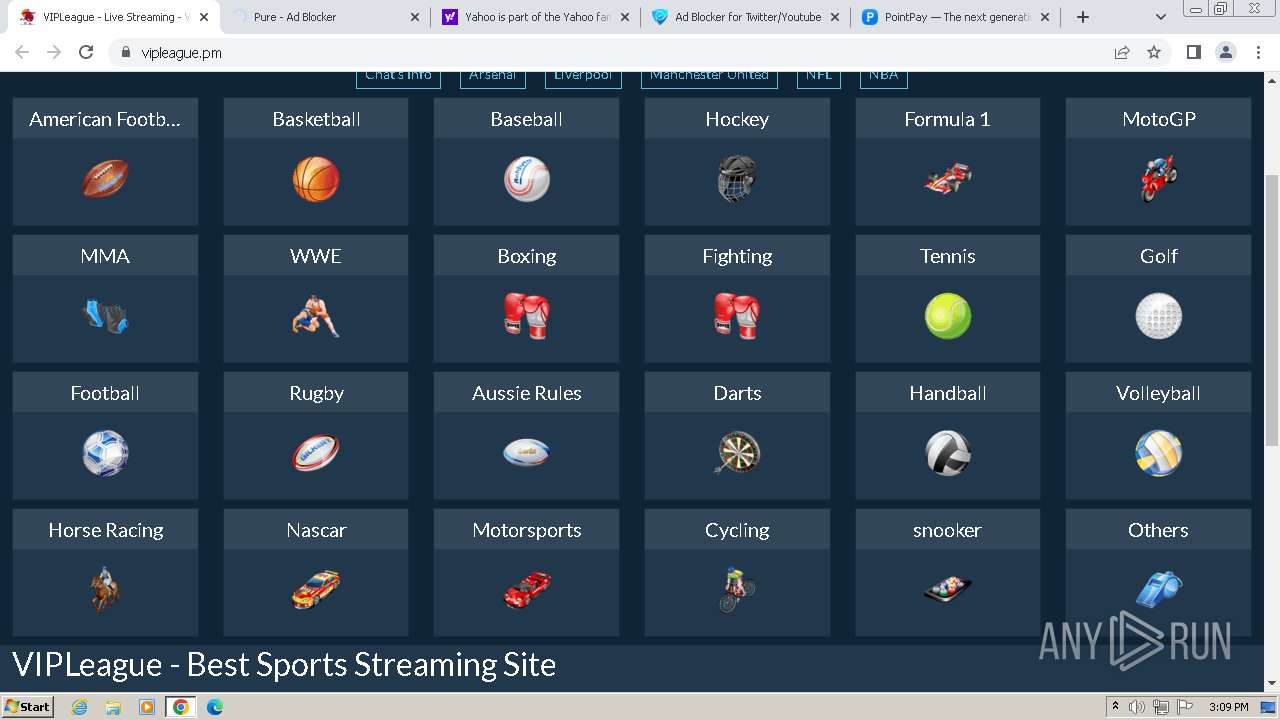The width and height of the screenshot is (1280, 720).
Task: Open the Aussie Rules ball icon
Action: (x=527, y=454)
